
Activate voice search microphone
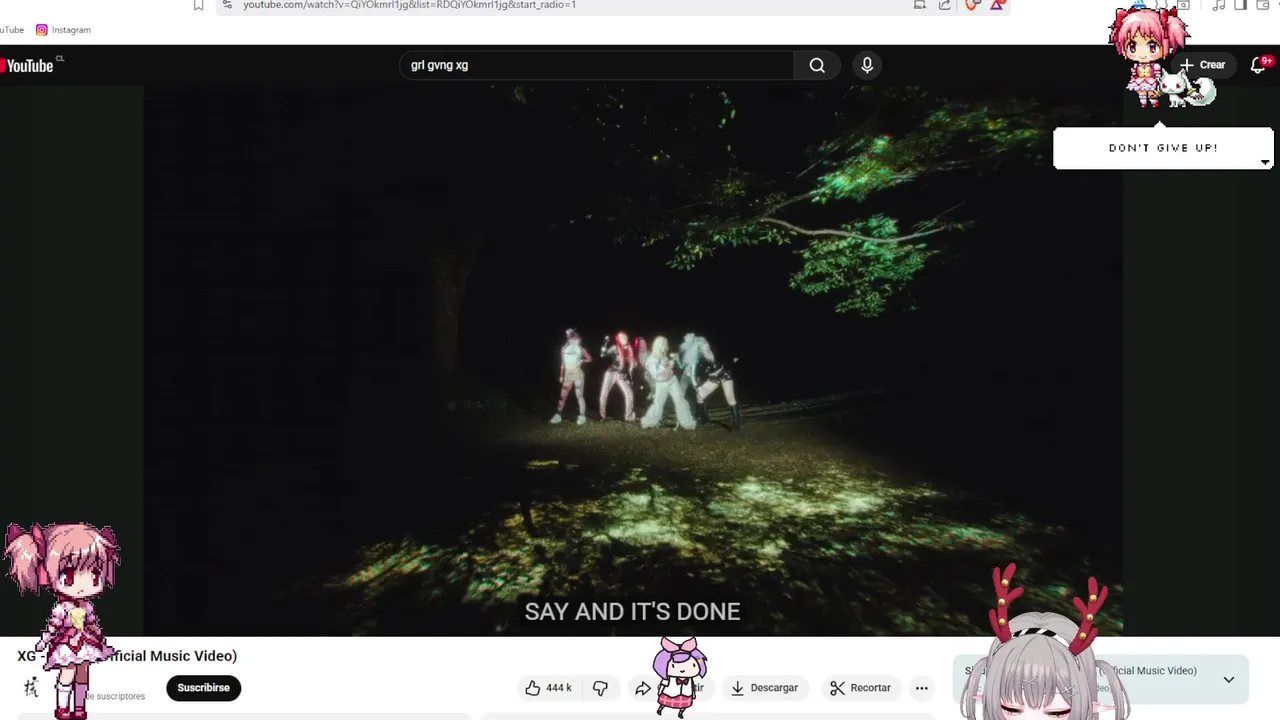[x=867, y=65]
